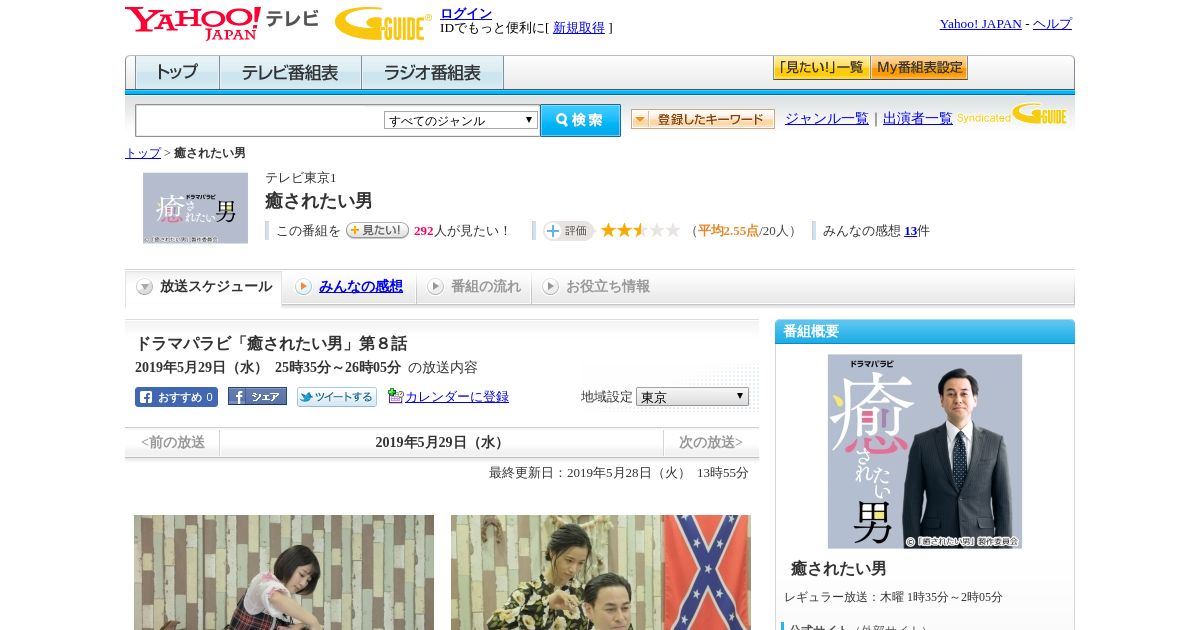This screenshot has height=630, width=1200.
Task: Open the left episode scene photo
Action: tap(284, 572)
